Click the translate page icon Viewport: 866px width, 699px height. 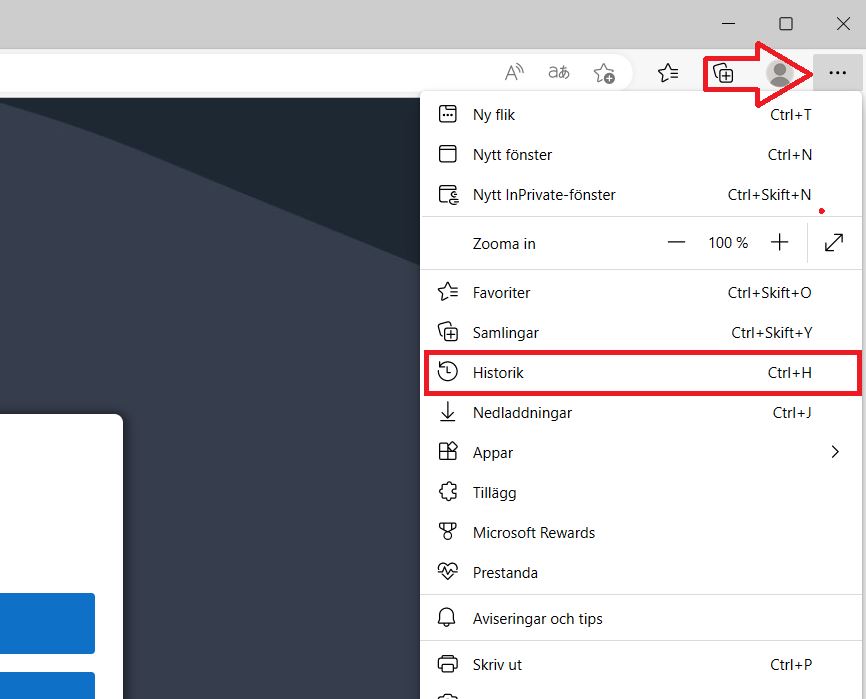coord(559,73)
